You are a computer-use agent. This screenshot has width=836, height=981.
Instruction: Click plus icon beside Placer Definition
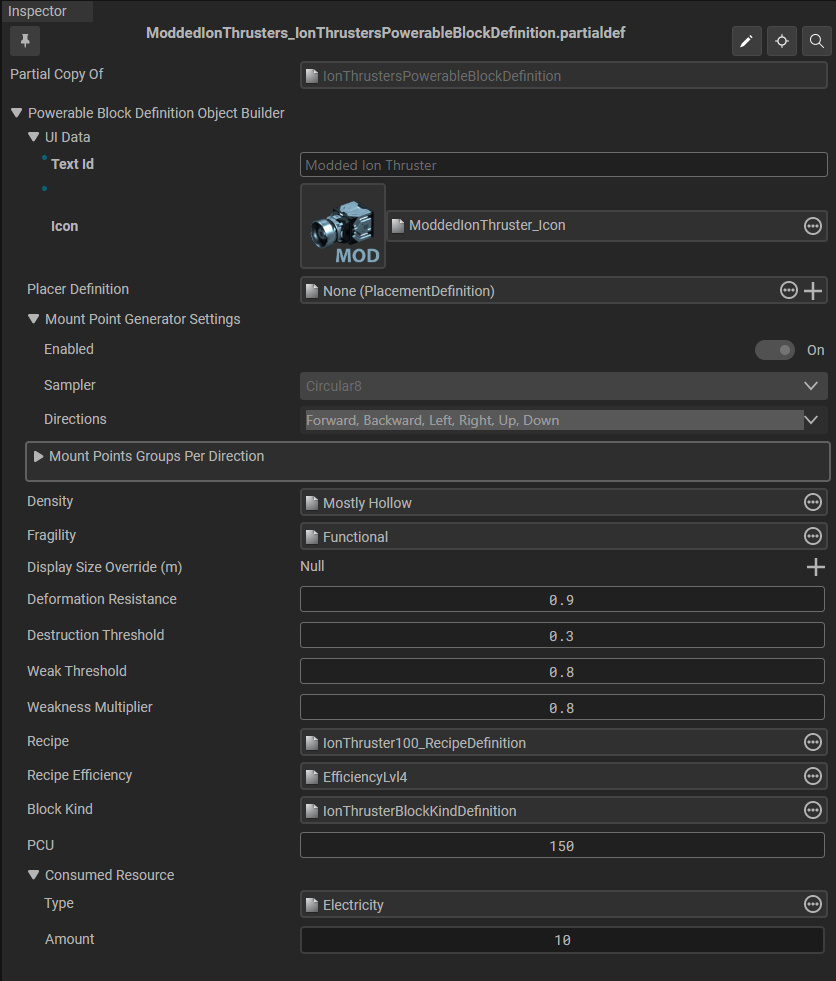pos(814,291)
